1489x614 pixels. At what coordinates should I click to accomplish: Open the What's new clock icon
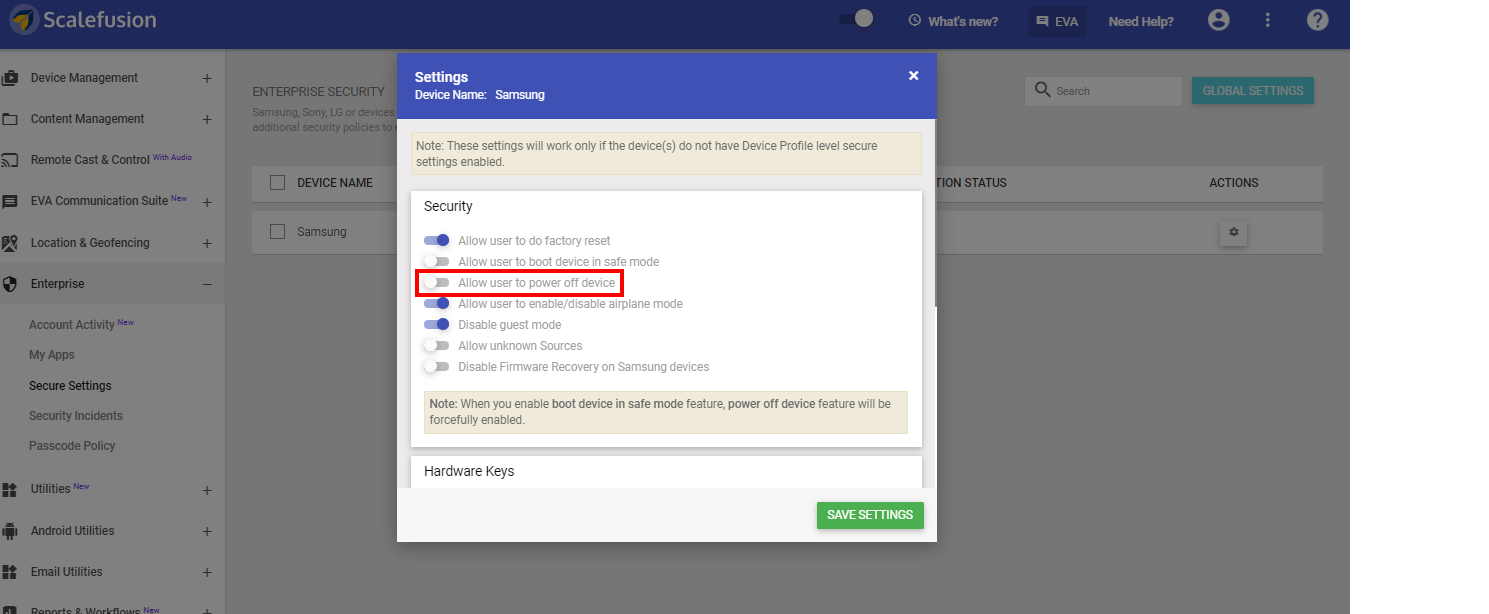tap(914, 21)
